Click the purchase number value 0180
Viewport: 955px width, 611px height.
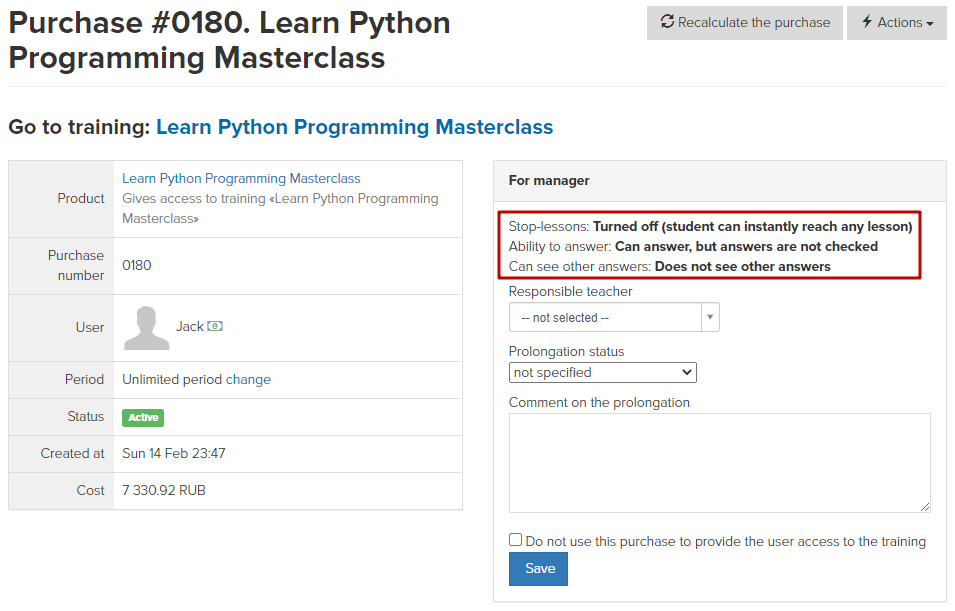(136, 265)
